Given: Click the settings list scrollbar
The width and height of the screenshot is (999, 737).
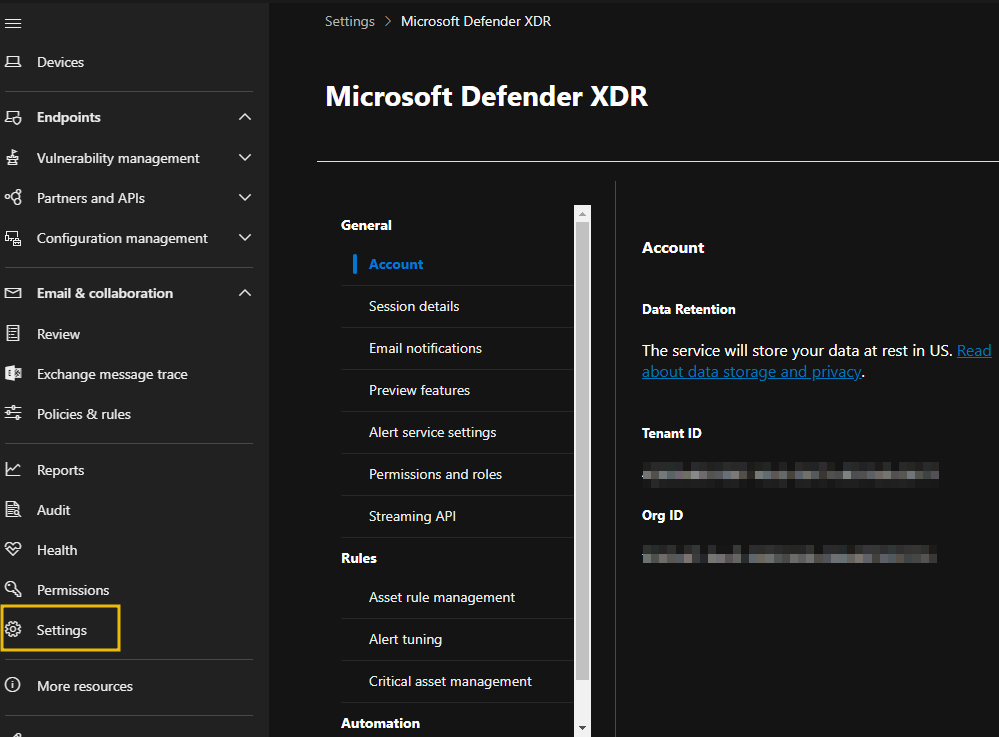Looking at the screenshot, I should 582,450.
